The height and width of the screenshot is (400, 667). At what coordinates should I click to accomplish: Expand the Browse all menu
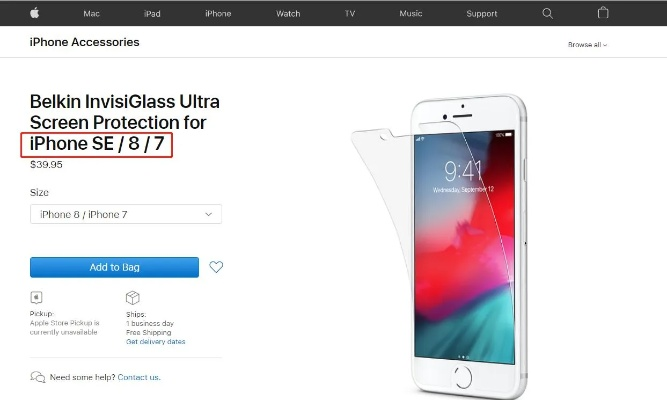587,45
